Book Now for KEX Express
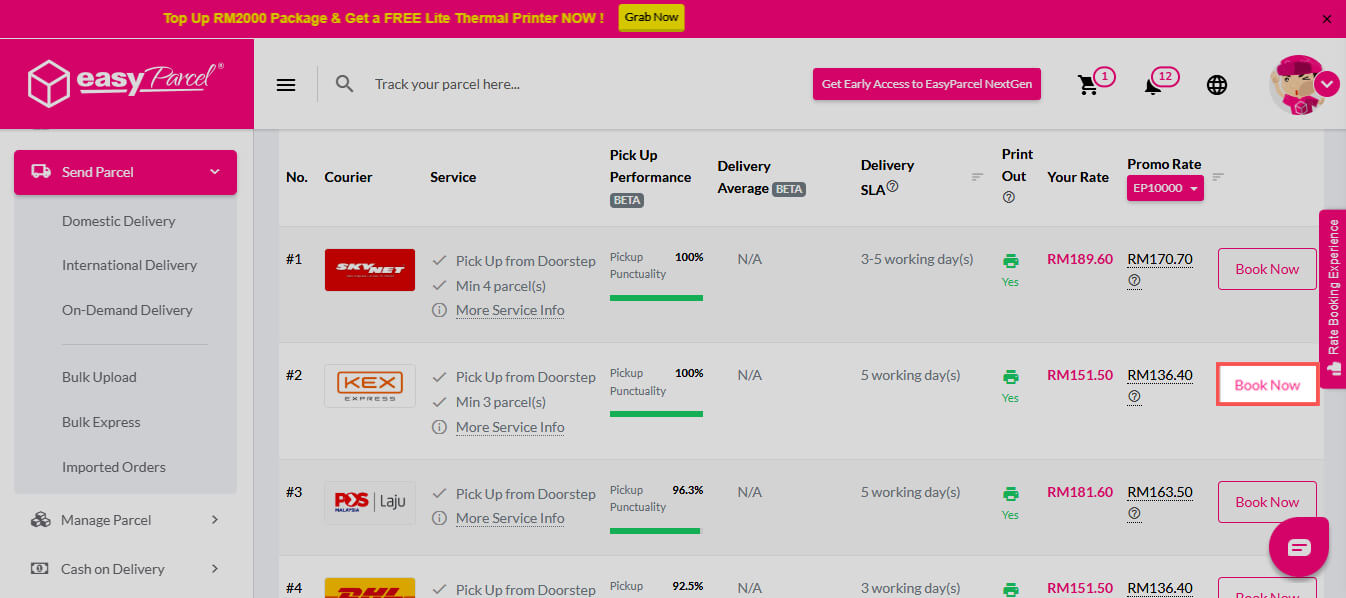Screen dimensions: 1346x598 [1267, 385]
